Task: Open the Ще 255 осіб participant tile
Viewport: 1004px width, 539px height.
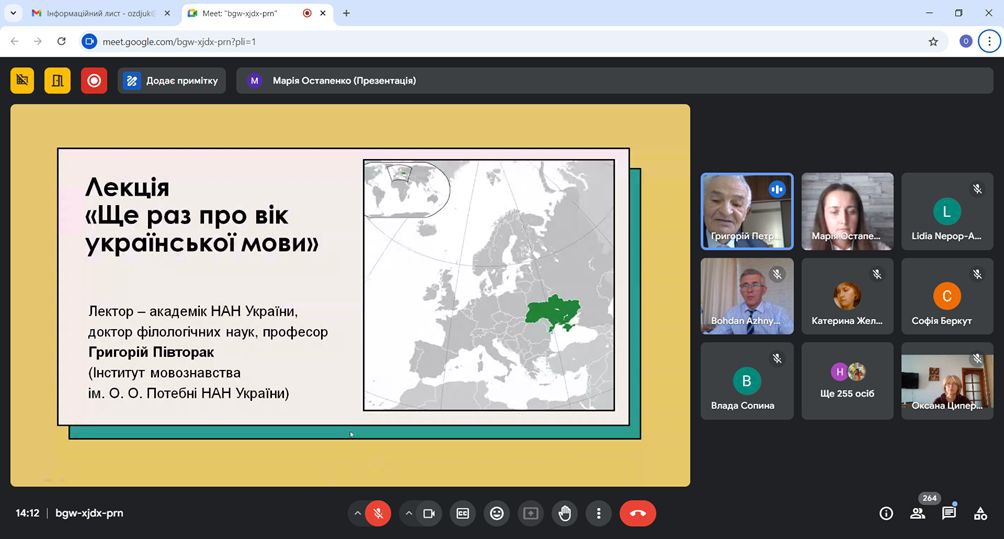Action: (x=847, y=381)
